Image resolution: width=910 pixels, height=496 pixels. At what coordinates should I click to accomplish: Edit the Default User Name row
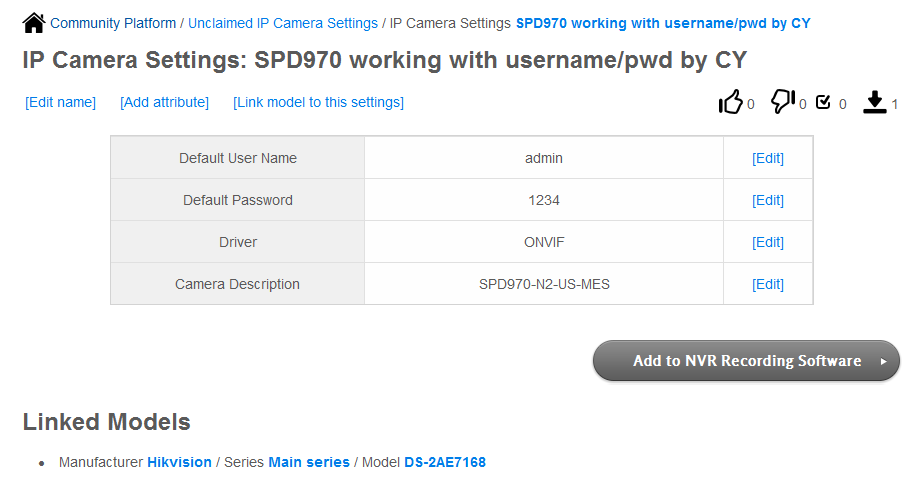(767, 158)
